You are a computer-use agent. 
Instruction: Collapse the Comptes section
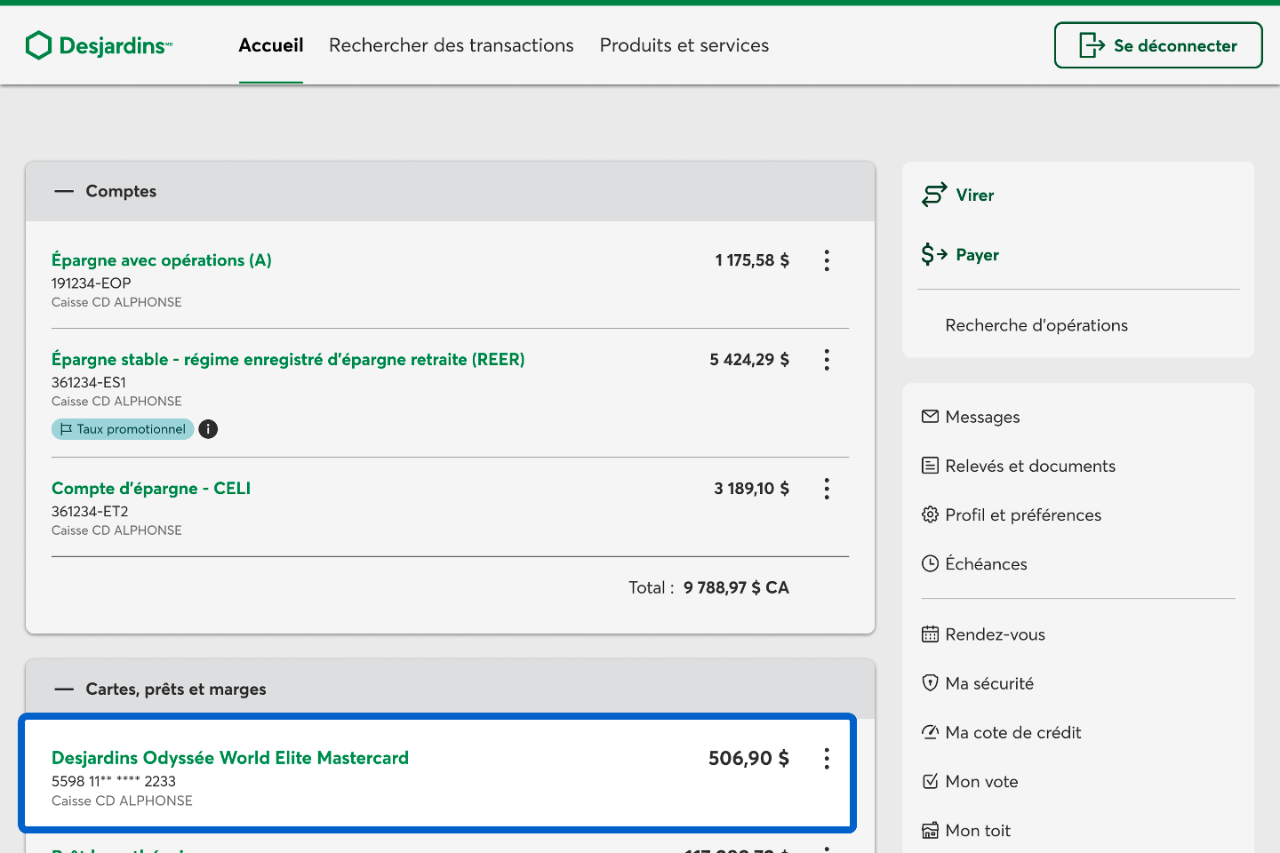pos(64,191)
